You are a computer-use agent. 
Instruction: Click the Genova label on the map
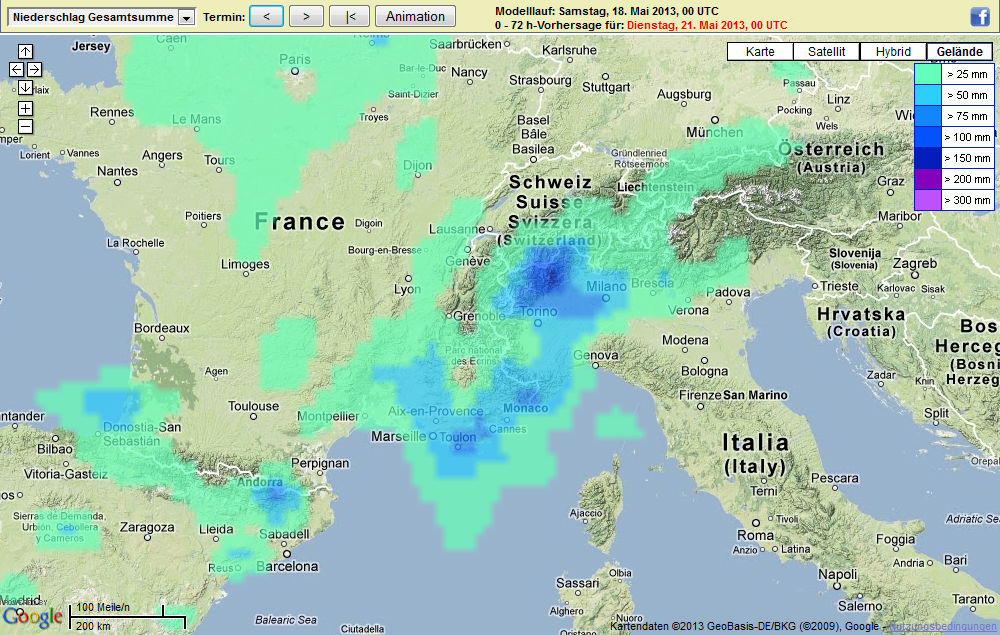click(596, 355)
